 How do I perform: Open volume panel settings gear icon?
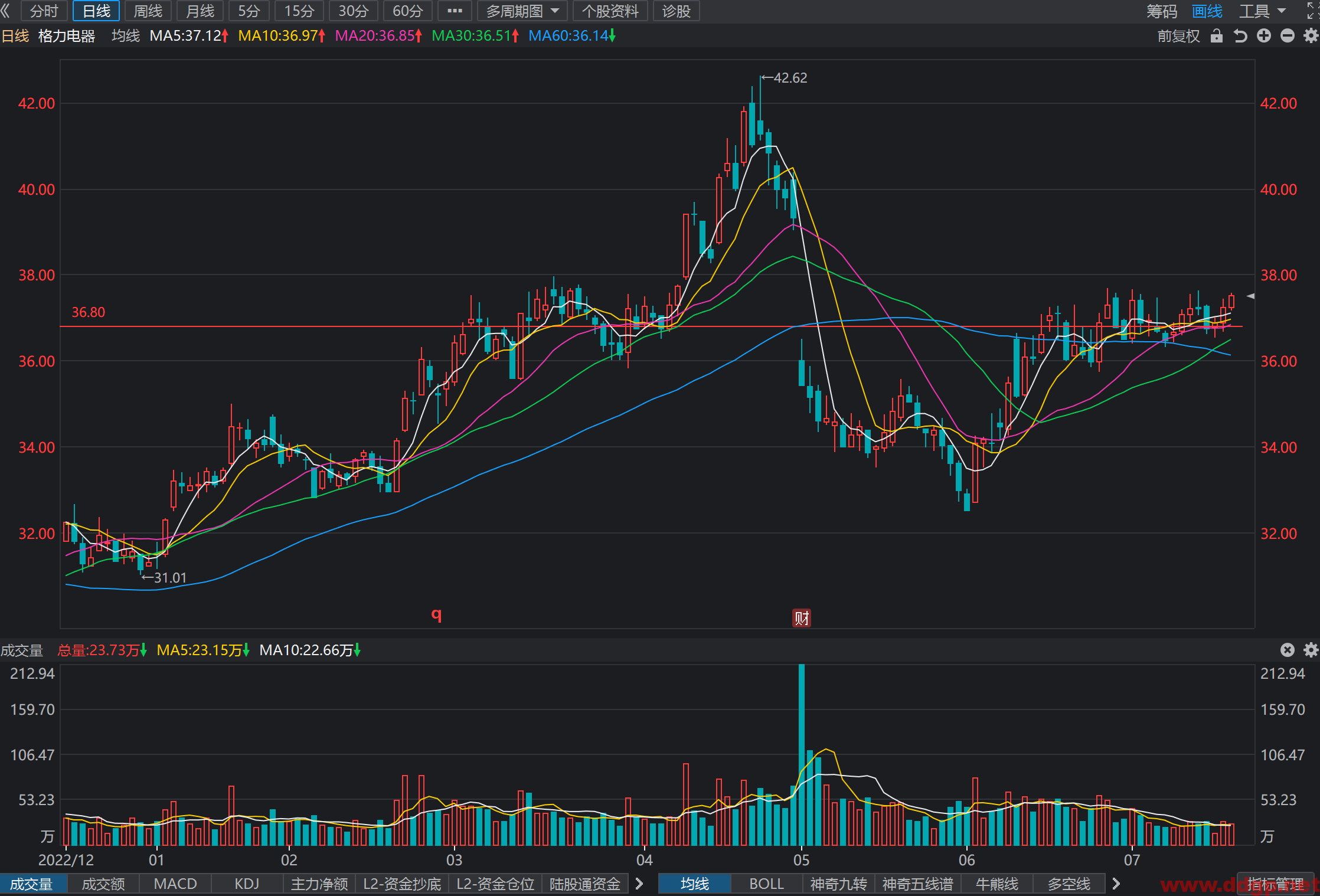(x=1311, y=650)
